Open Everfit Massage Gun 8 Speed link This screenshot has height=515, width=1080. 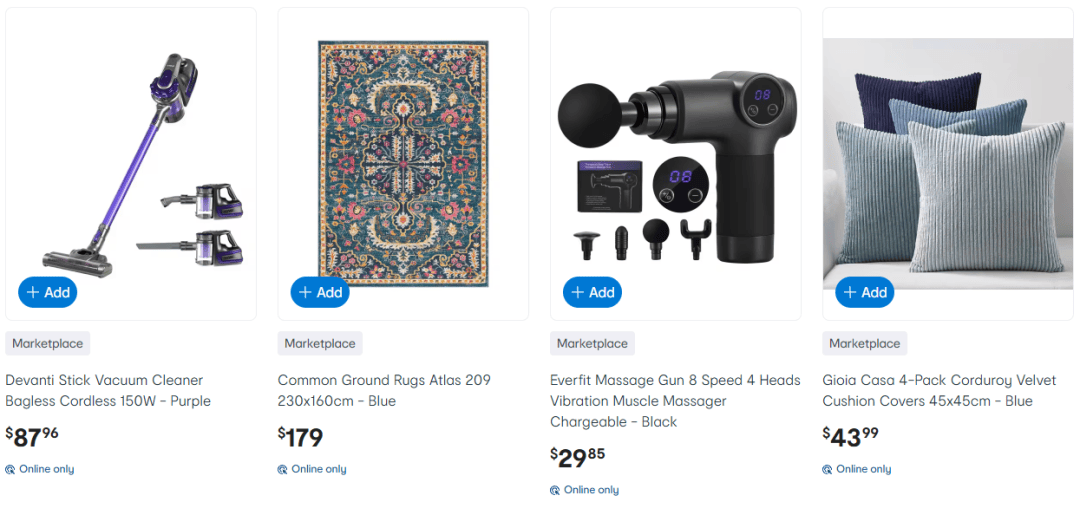click(675, 401)
